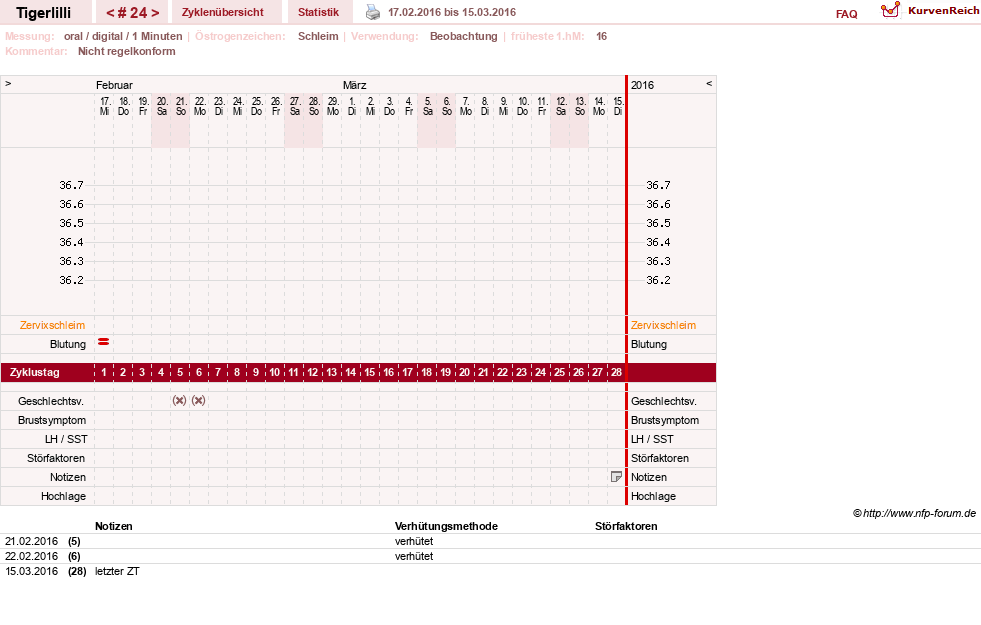Click the date header 1. Di in März

pos(352,106)
